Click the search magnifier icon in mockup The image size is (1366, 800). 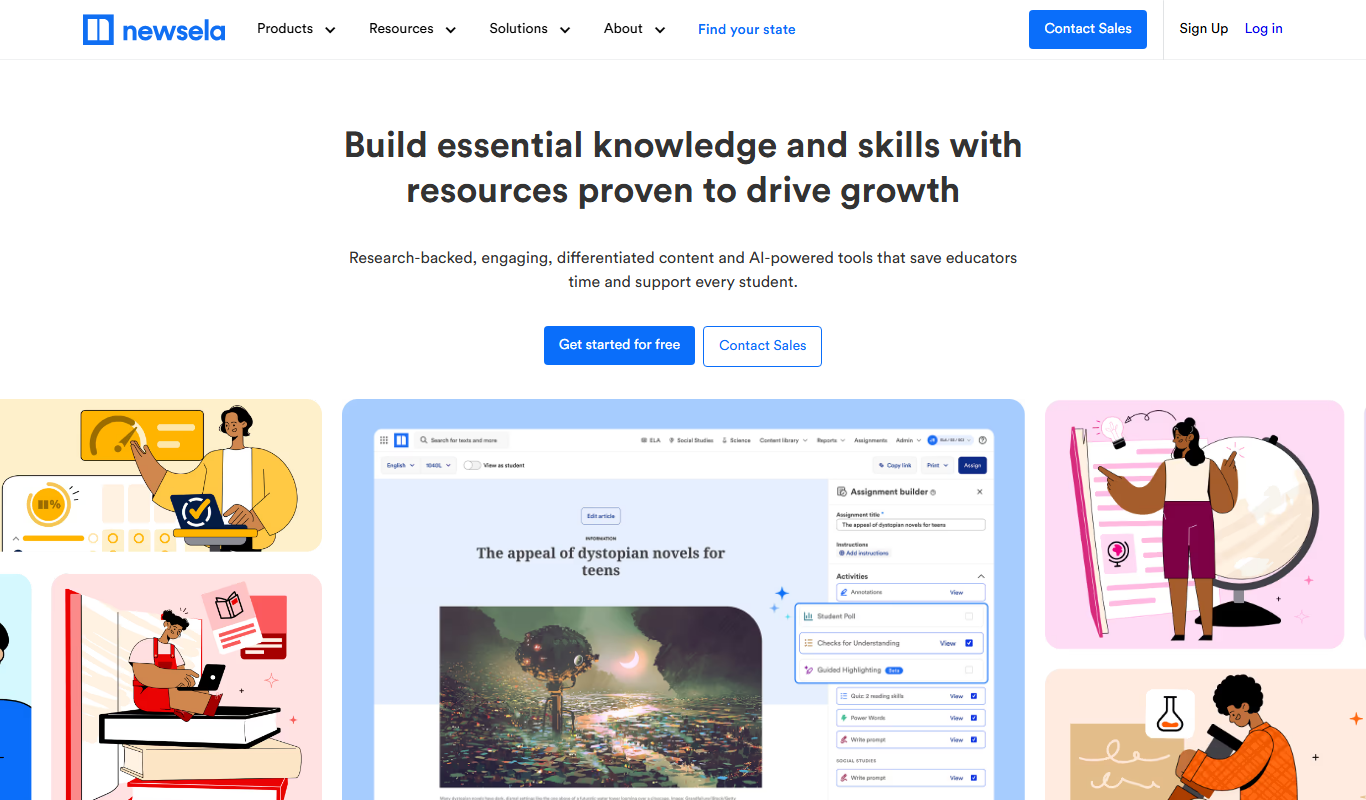pos(424,440)
